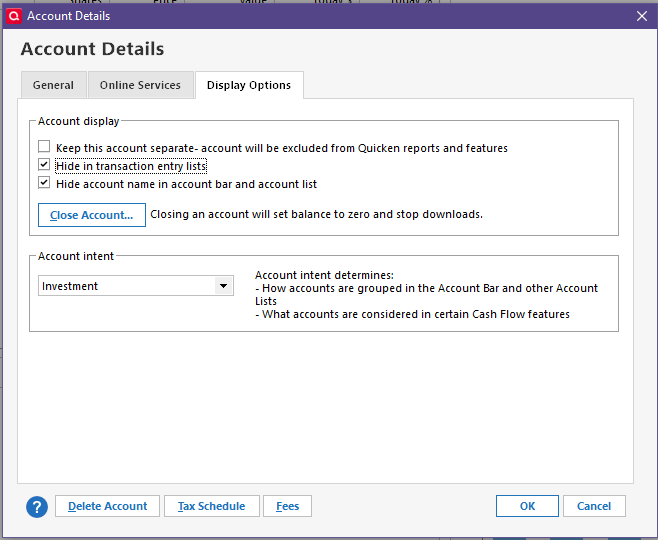Click the Account Details heading text
The height and width of the screenshot is (540, 658).
(x=92, y=49)
